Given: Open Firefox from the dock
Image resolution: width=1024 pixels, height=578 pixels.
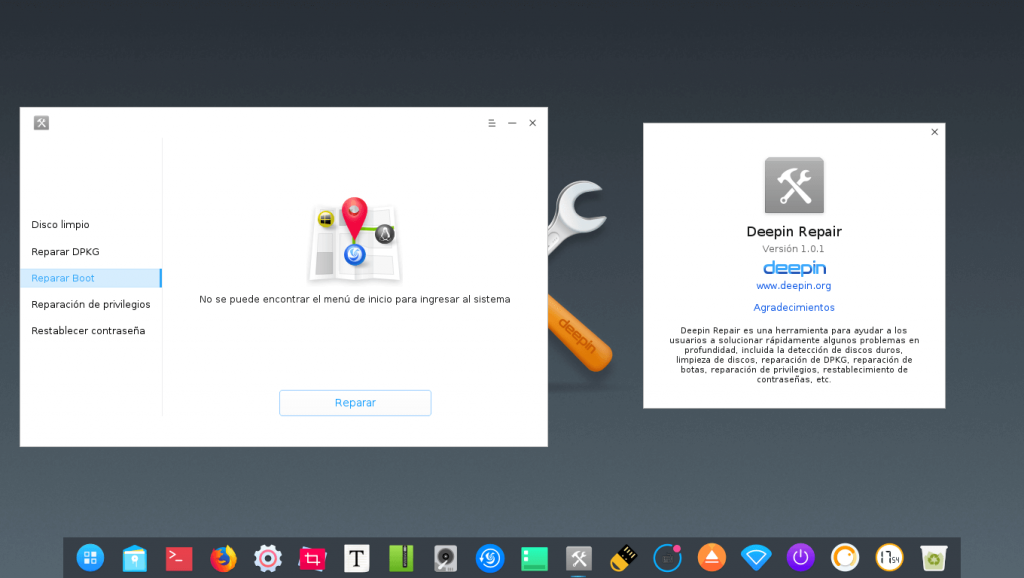Looking at the screenshot, I should tap(223, 558).
